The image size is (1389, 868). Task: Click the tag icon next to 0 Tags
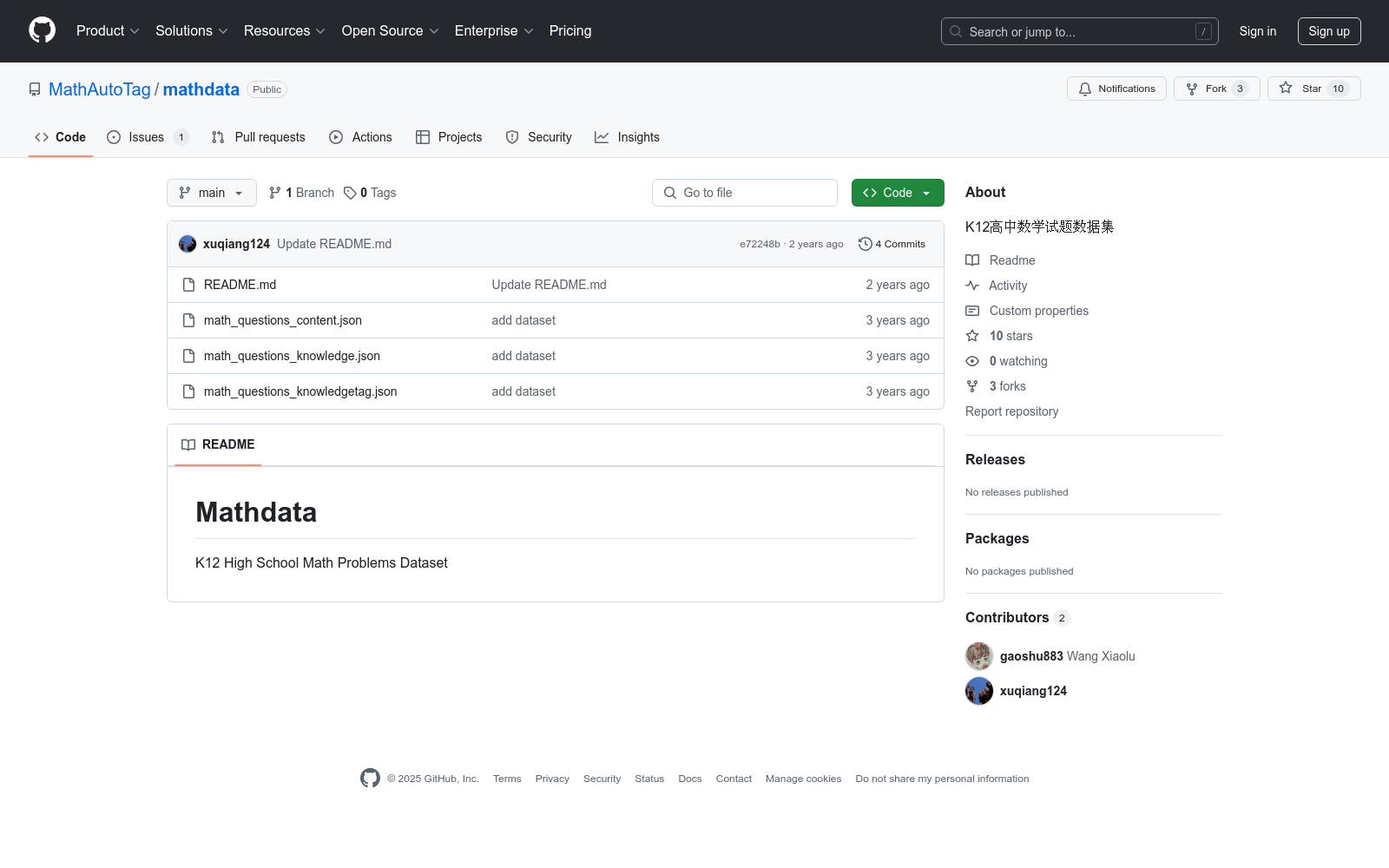350,193
